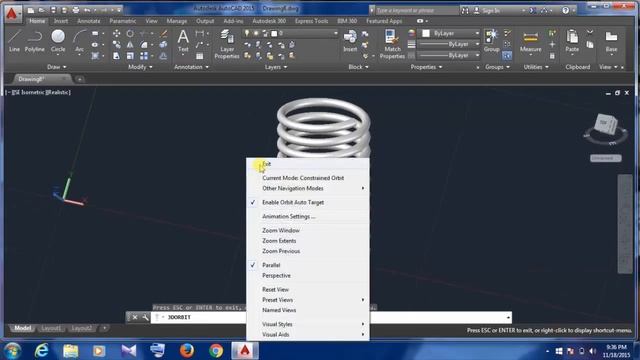Open Firefox from the taskbar

pos(187,350)
